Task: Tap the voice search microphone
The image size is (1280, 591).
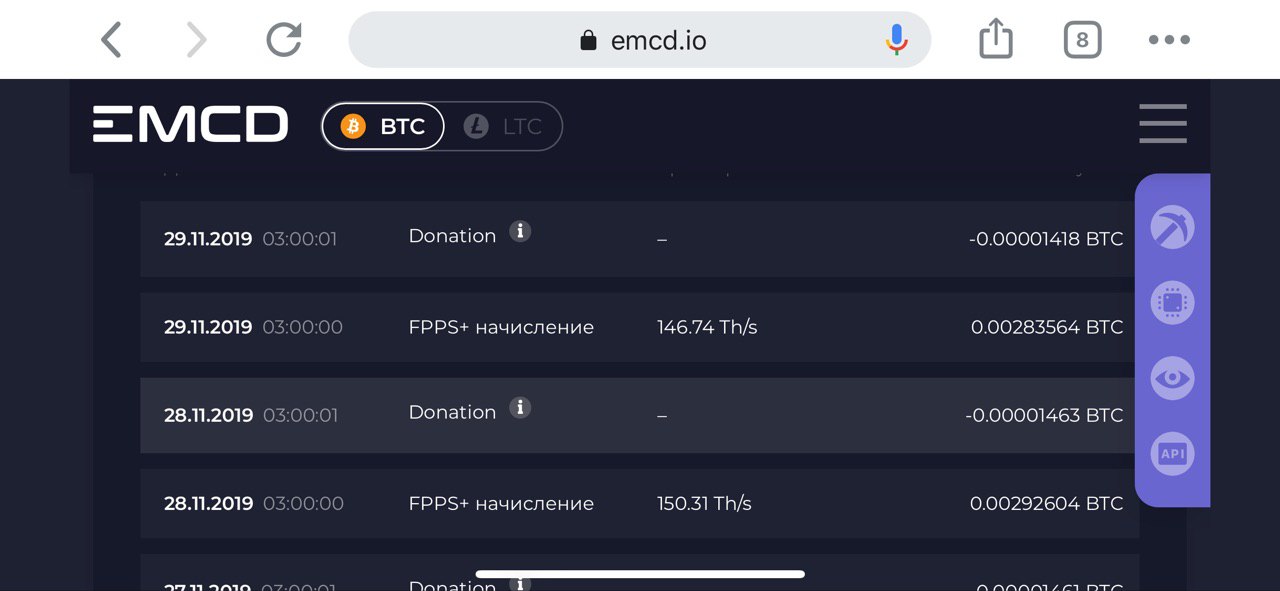Action: (897, 40)
